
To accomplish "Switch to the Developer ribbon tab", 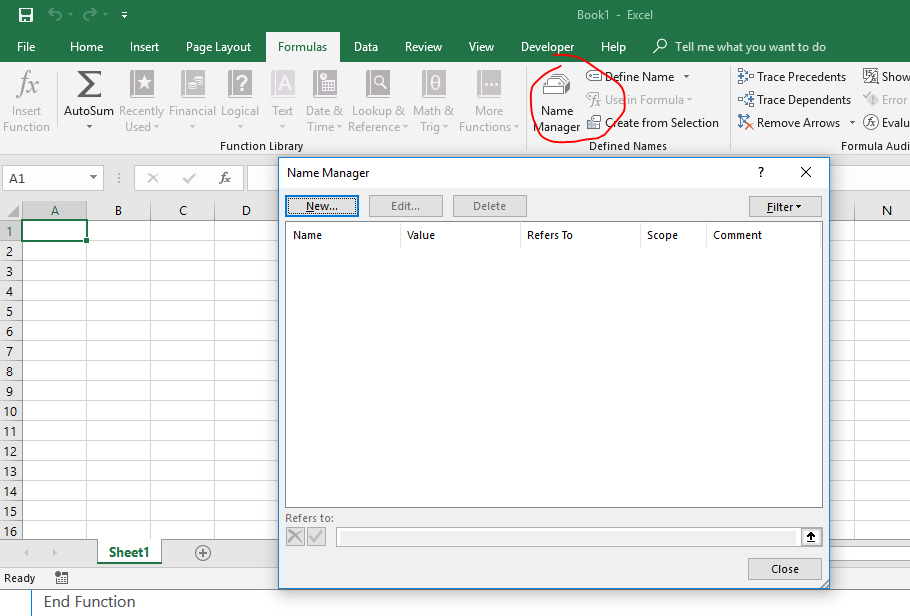I will [547, 47].
